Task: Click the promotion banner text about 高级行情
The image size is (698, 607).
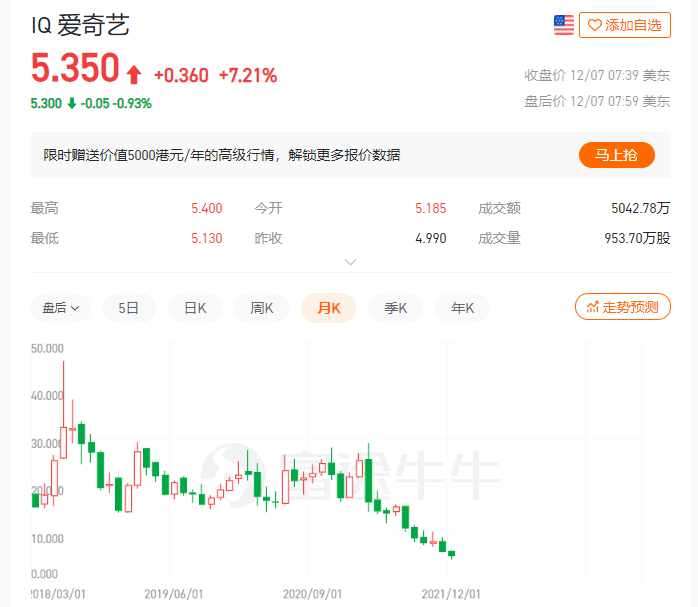Action: [x=222, y=155]
